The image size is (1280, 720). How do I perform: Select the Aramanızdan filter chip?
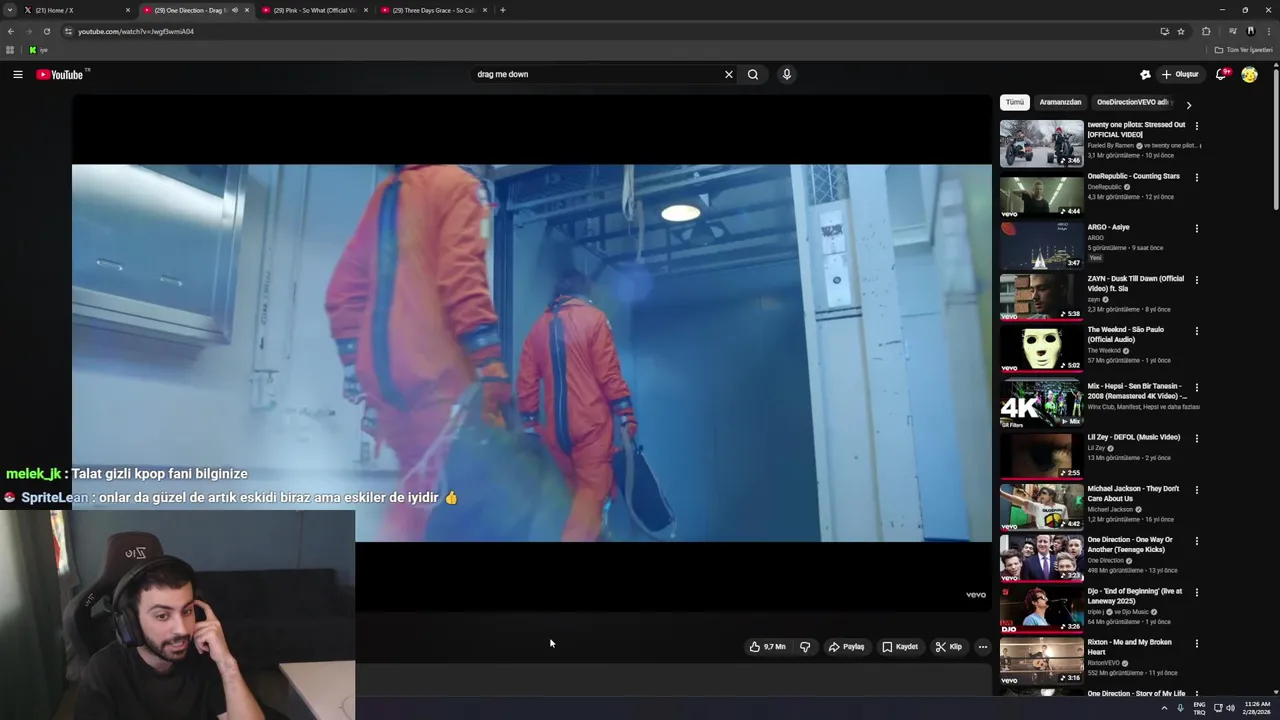(1060, 102)
